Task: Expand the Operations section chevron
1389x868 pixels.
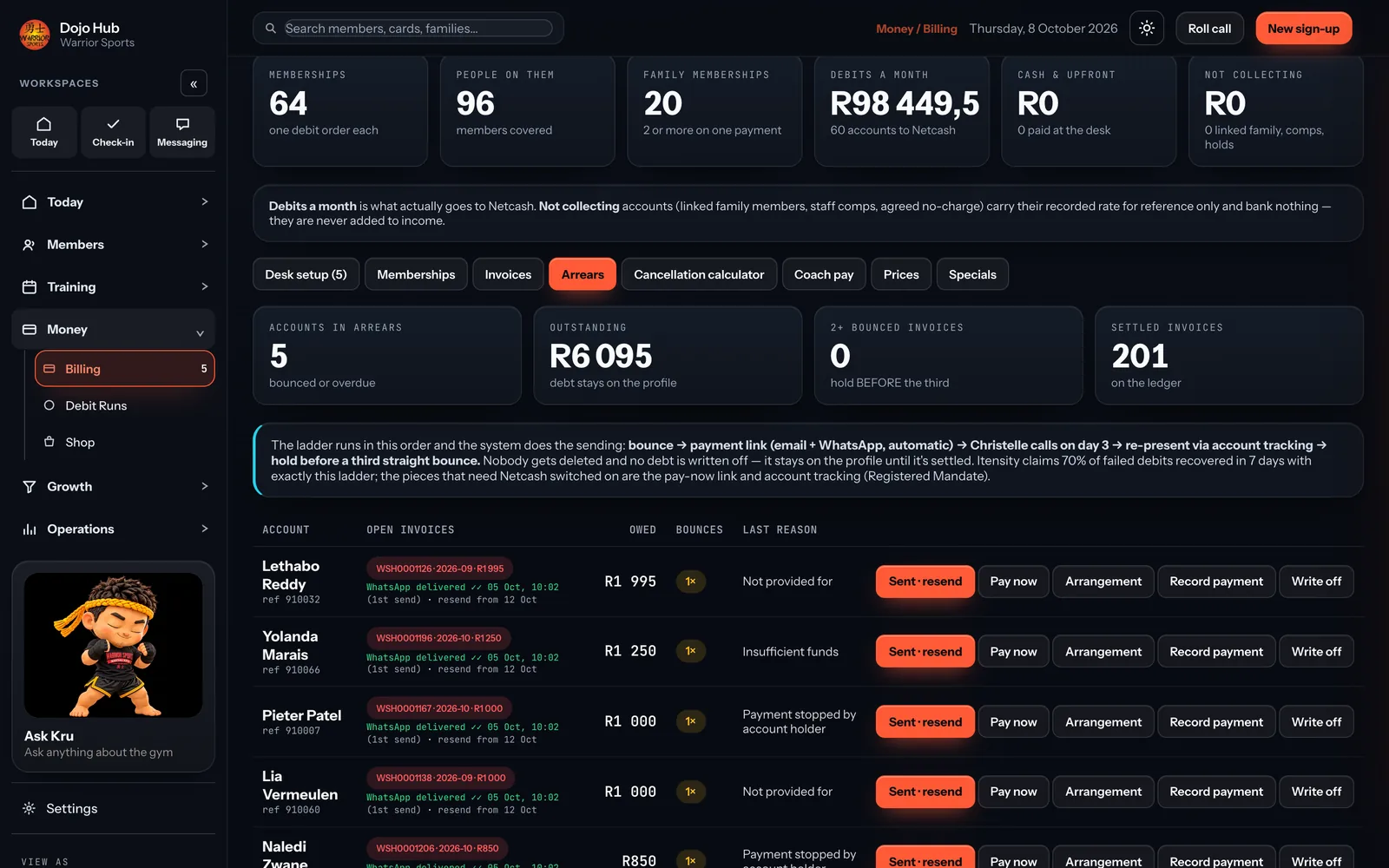Action: [205, 529]
